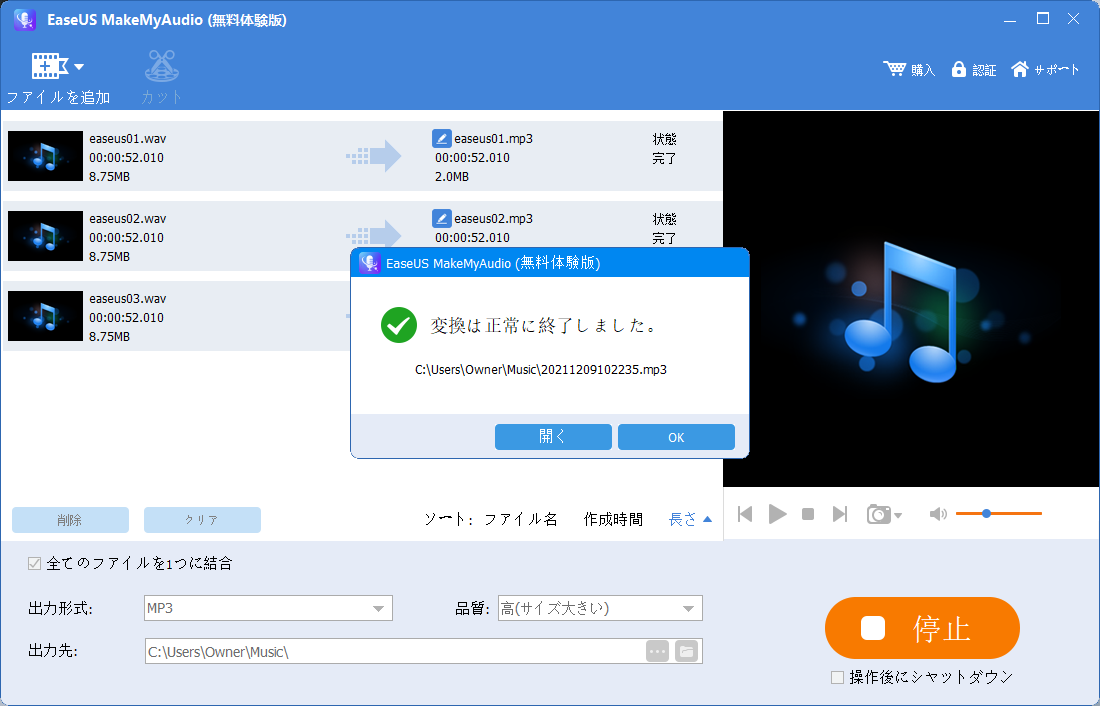The image size is (1100, 706).
Task: Open the Add File dropdown arrow
Action: click(x=79, y=67)
